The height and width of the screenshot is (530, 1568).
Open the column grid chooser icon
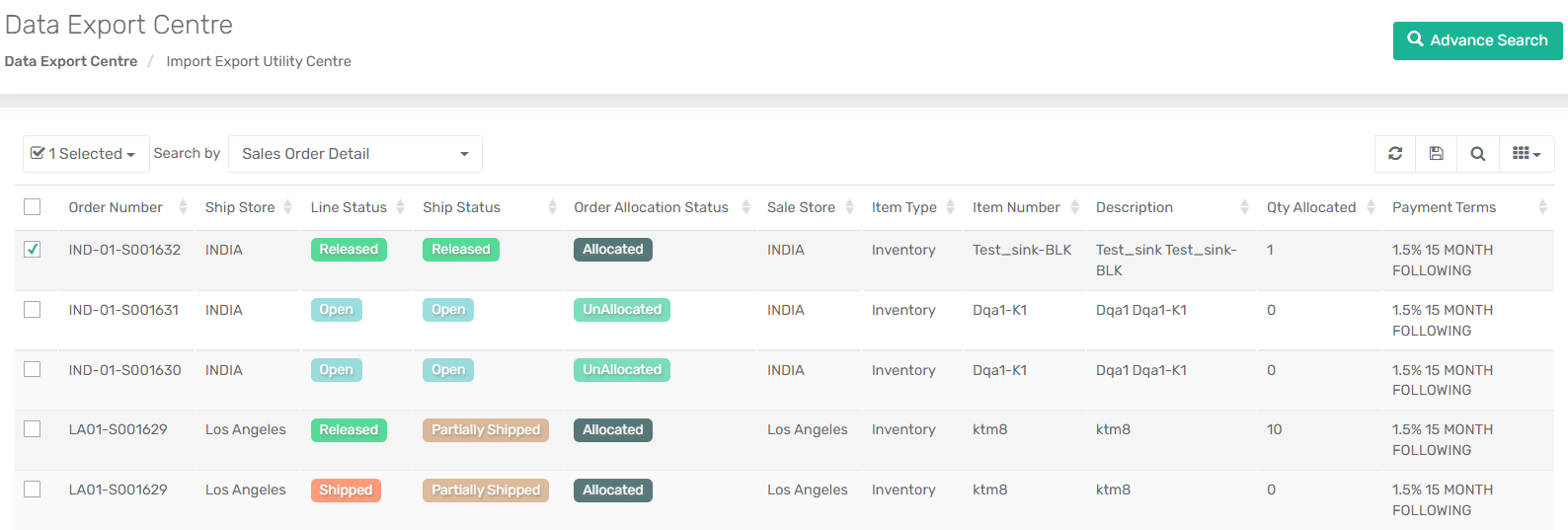pos(1527,154)
